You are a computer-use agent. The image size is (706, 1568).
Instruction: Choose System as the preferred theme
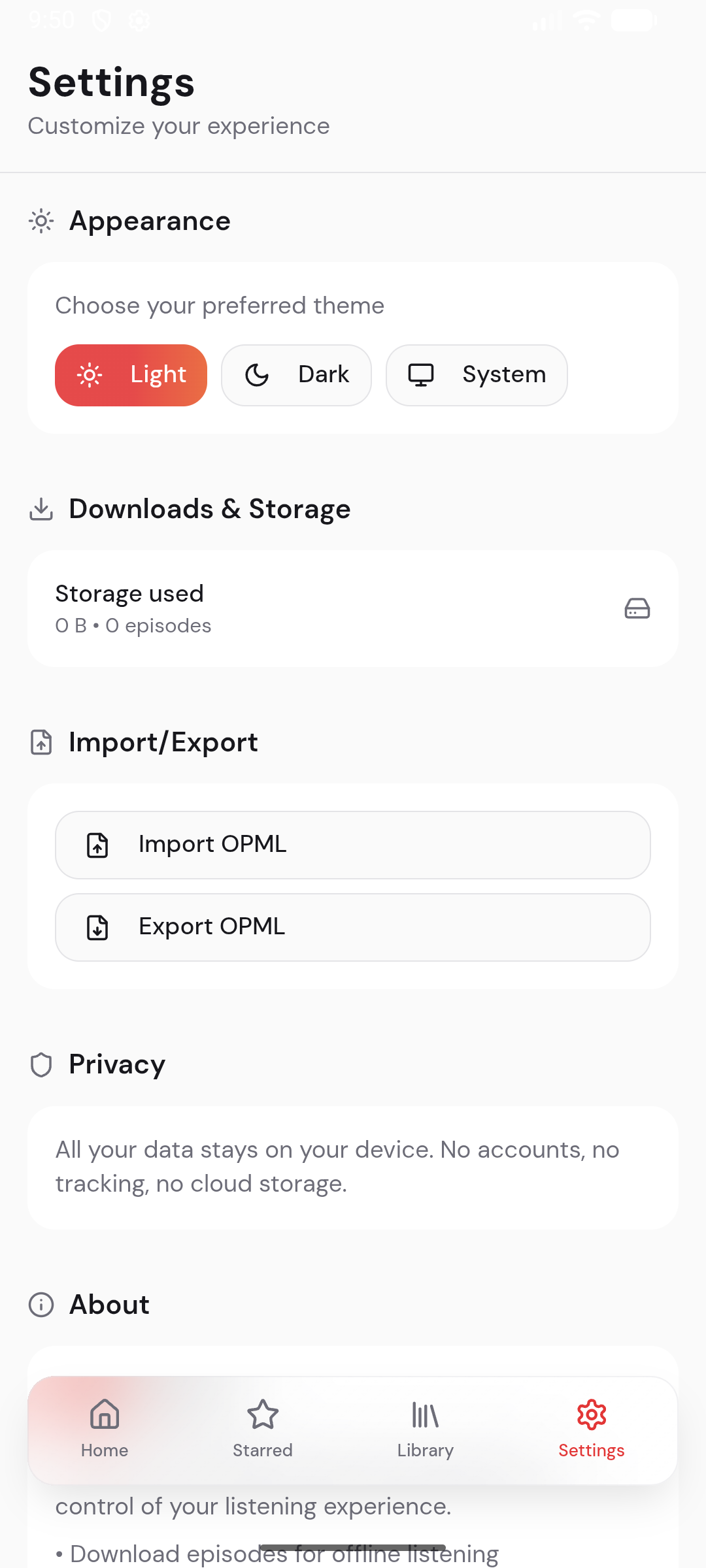[476, 375]
